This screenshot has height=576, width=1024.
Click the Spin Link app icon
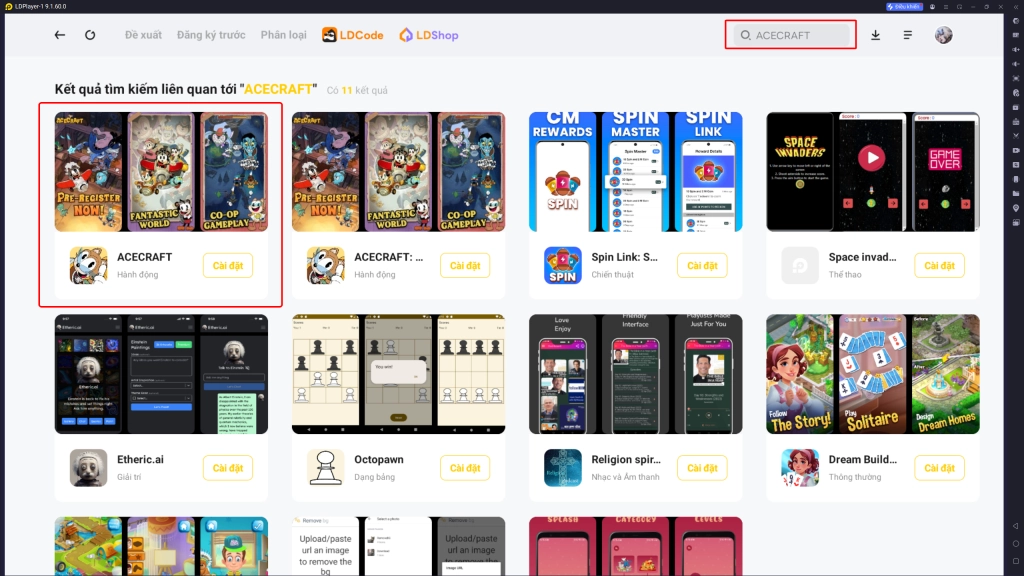[562, 265]
